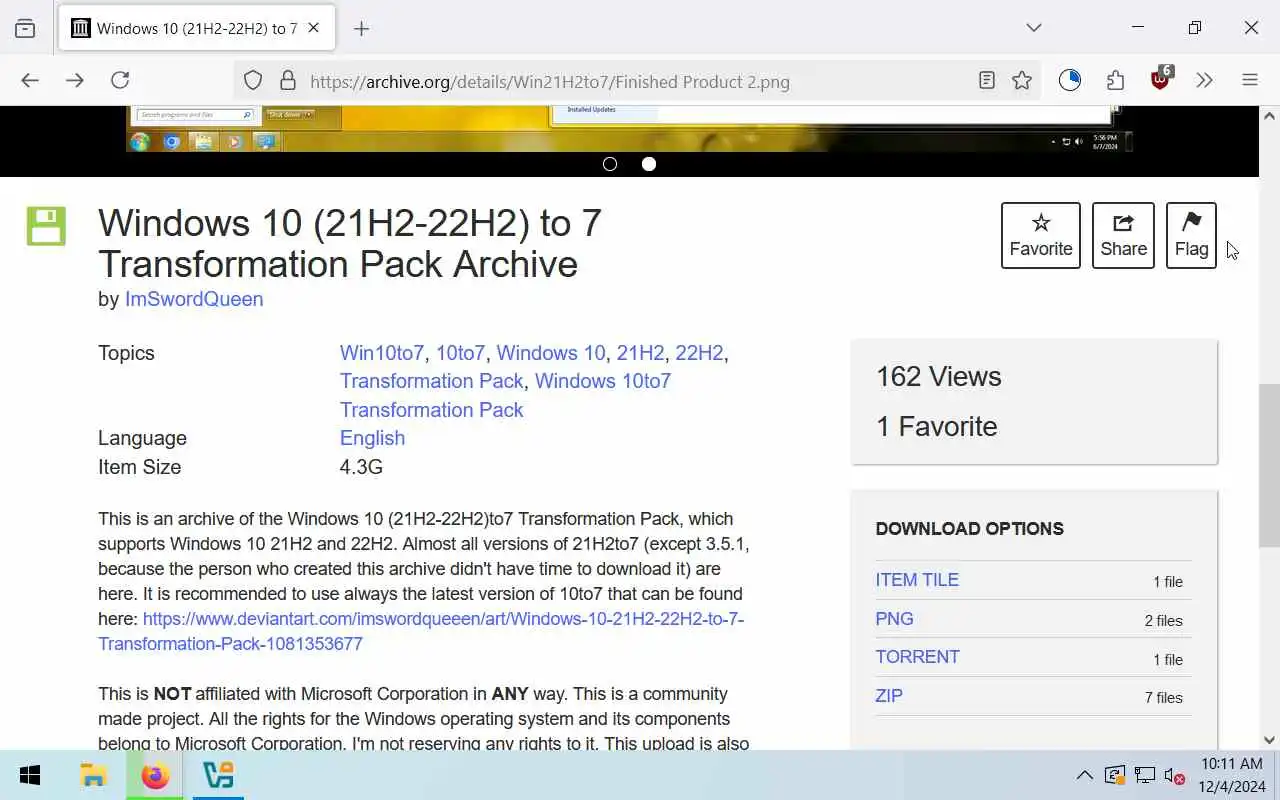Click the 162 Views stat
Viewport: 1280px width, 800px height.
click(938, 377)
